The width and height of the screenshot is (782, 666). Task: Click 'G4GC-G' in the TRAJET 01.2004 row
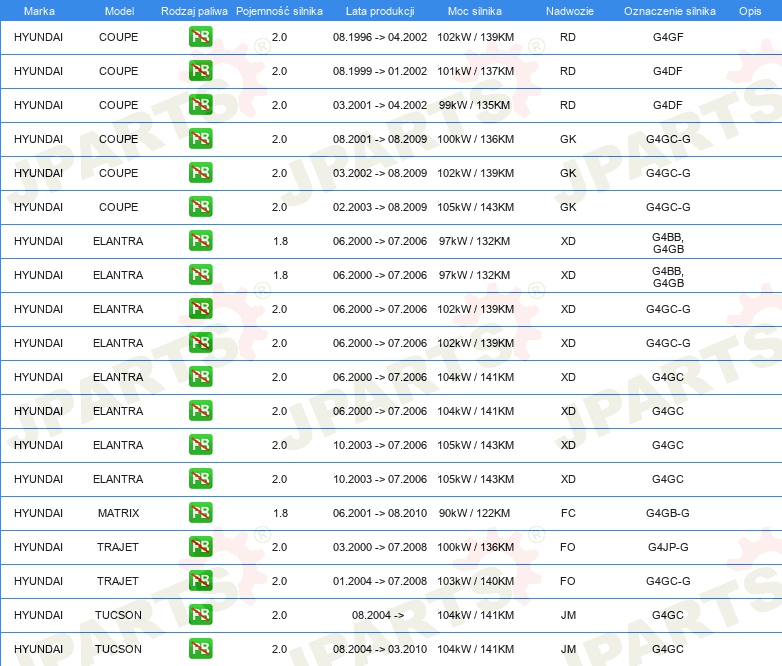(668, 581)
